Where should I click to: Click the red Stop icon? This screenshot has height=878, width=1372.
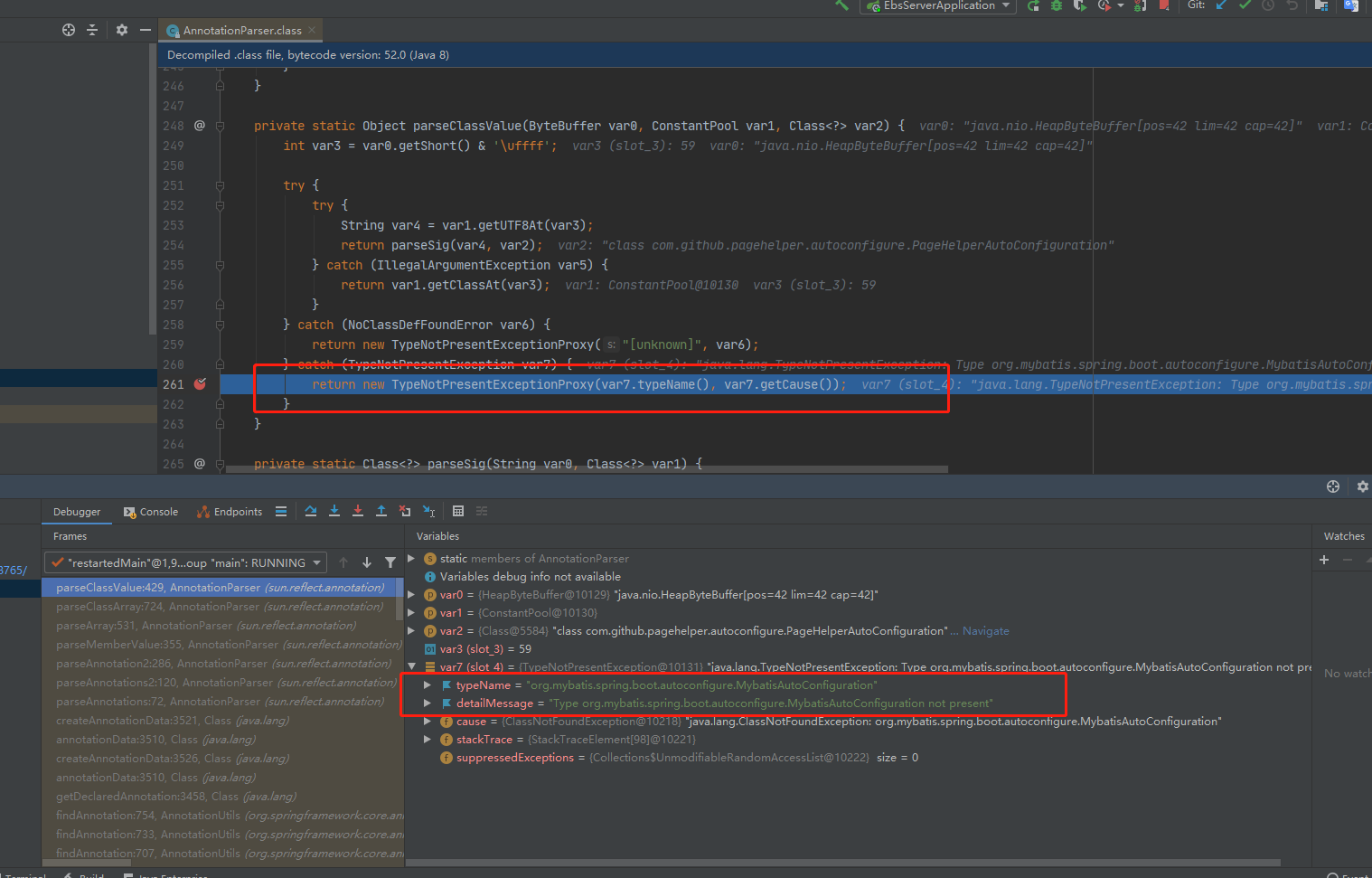pyautogui.click(x=1164, y=5)
